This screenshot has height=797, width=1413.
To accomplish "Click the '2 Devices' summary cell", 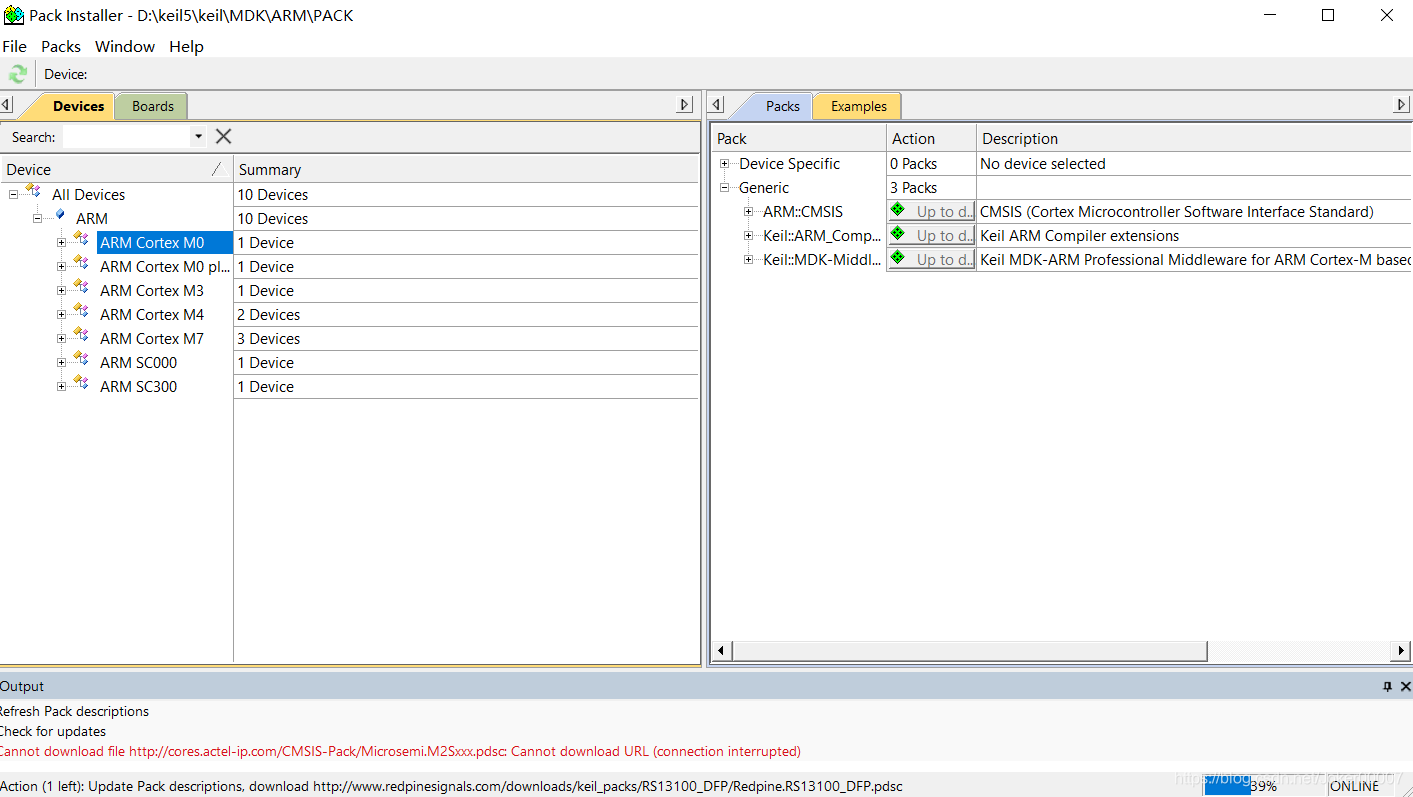I will tap(466, 314).
